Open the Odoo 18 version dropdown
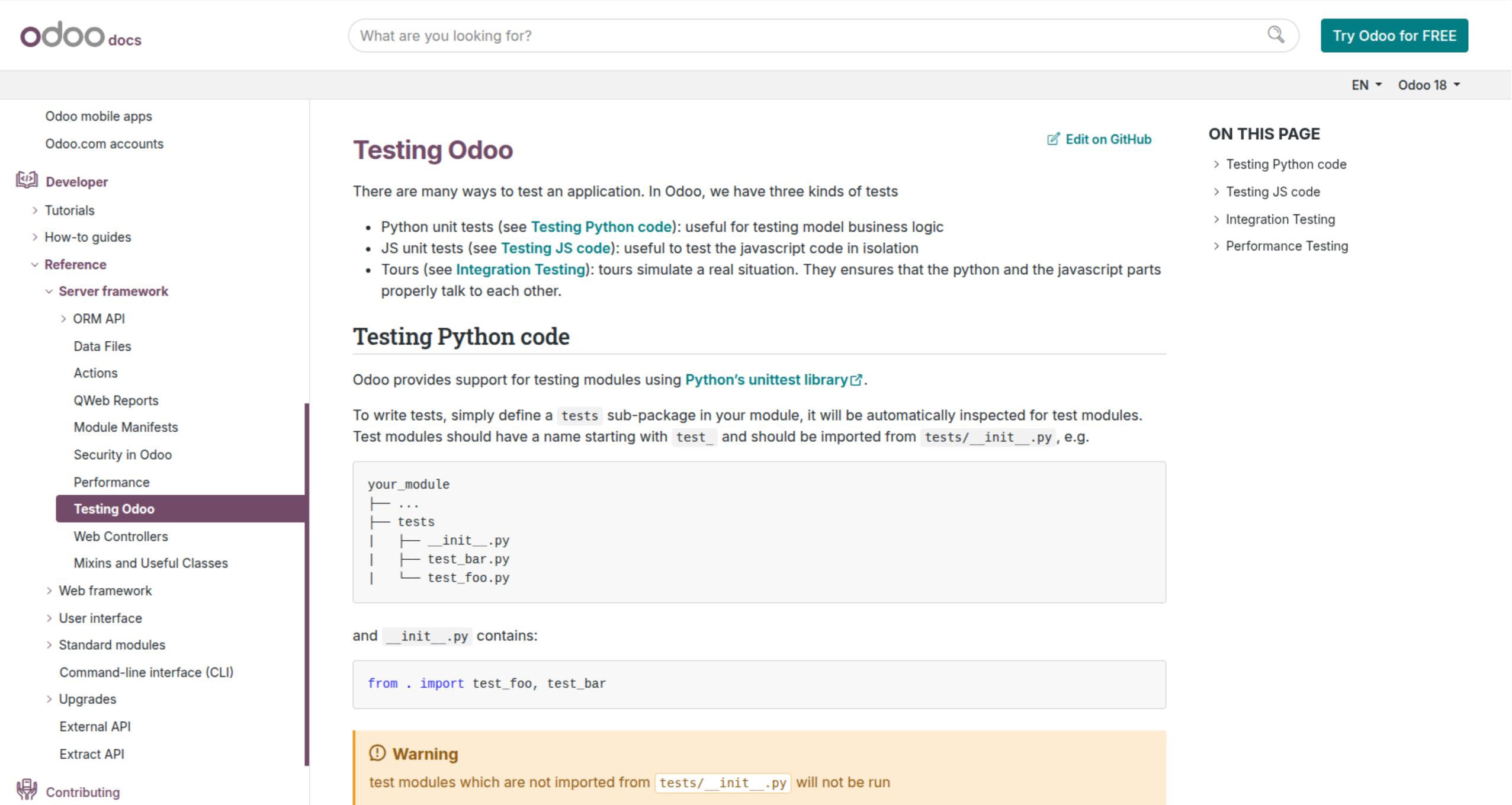The image size is (1512, 805). coord(1429,85)
